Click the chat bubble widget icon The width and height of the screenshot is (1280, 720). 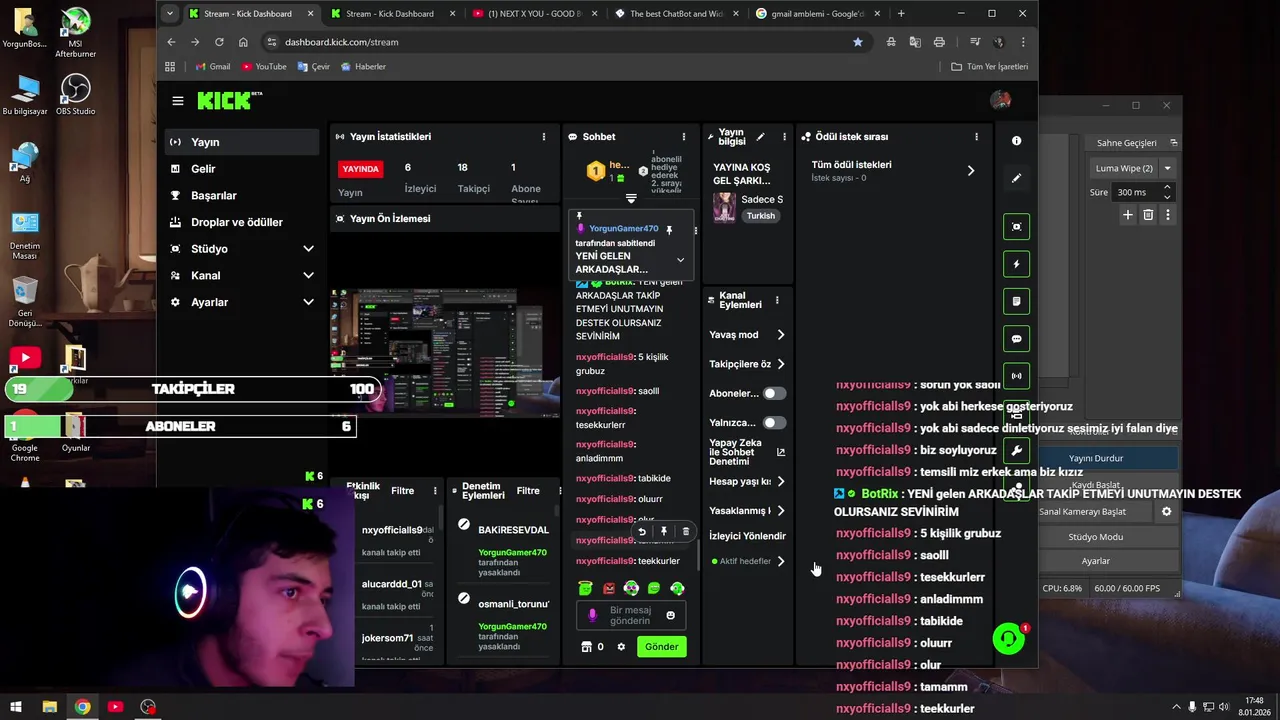[1016, 339]
